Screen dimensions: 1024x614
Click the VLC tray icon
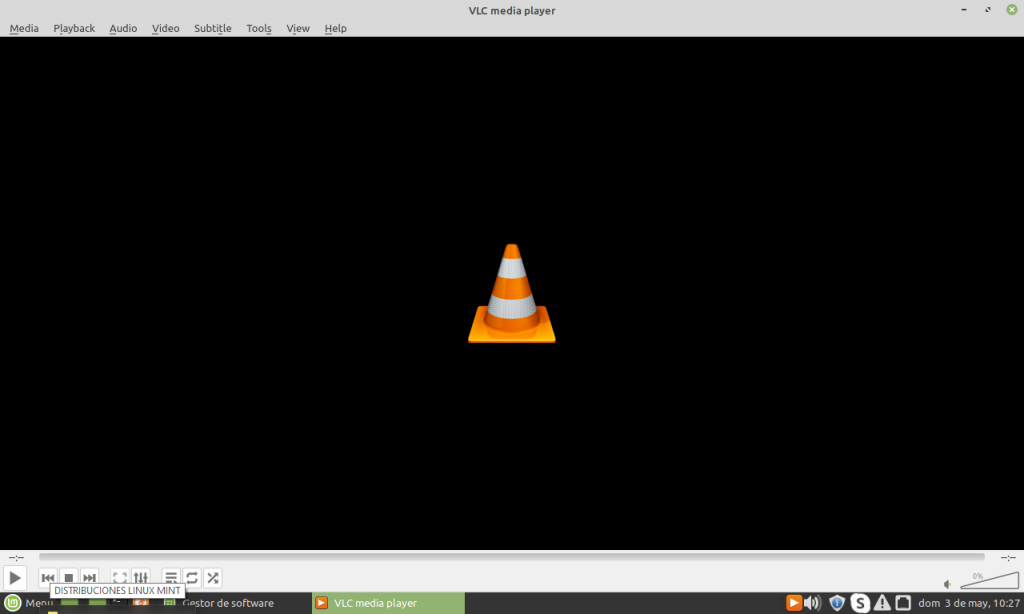point(793,603)
